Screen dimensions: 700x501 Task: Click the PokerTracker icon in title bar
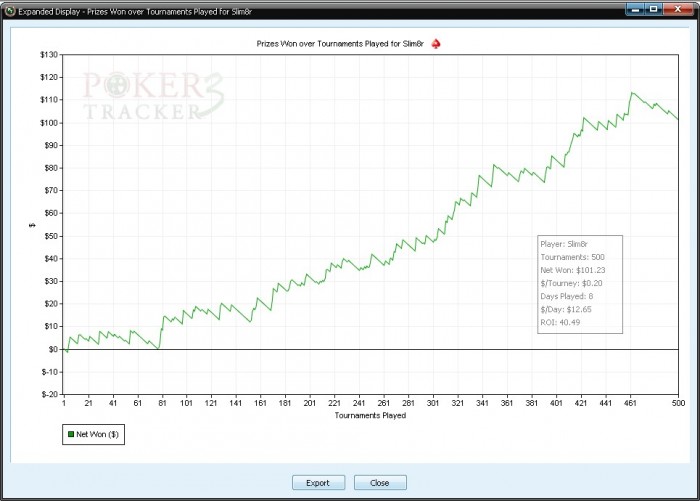tap(10, 11)
